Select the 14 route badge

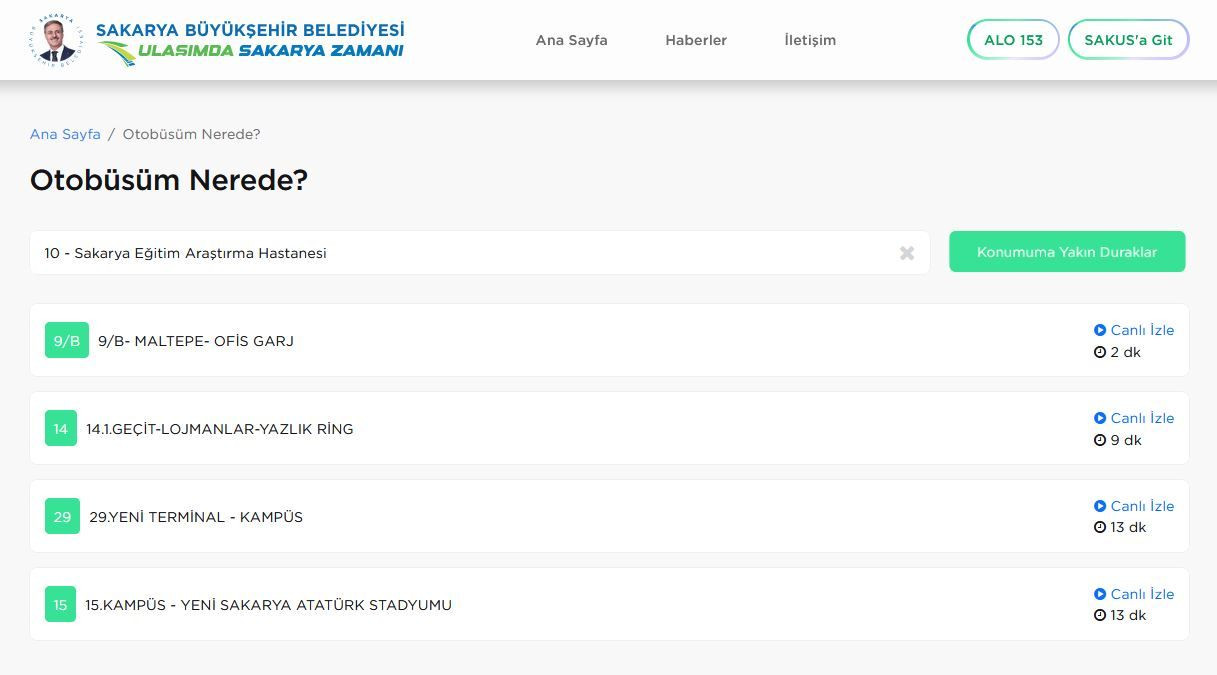pos(61,428)
